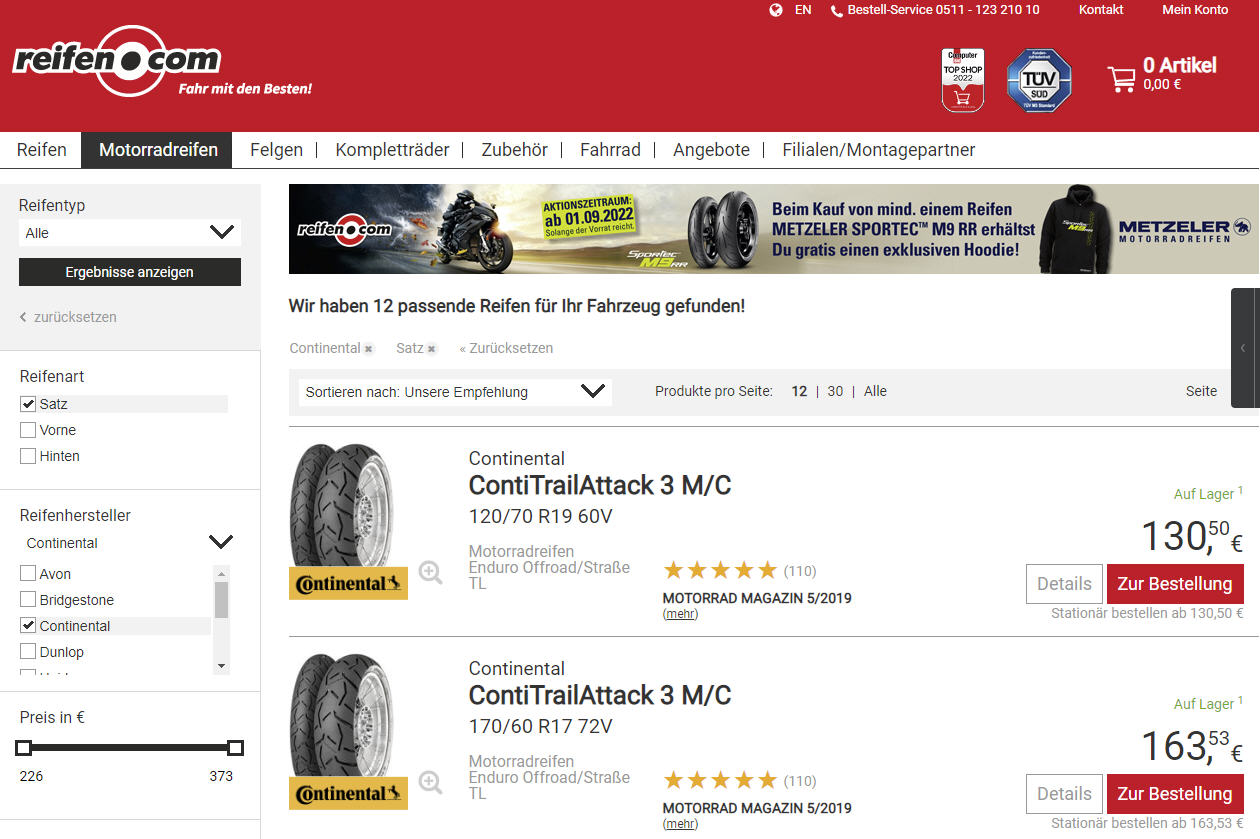The image size is (1260, 839).
Task: Click the 170/60 R17 ContiTrailAttack tire image
Action: click(x=341, y=714)
